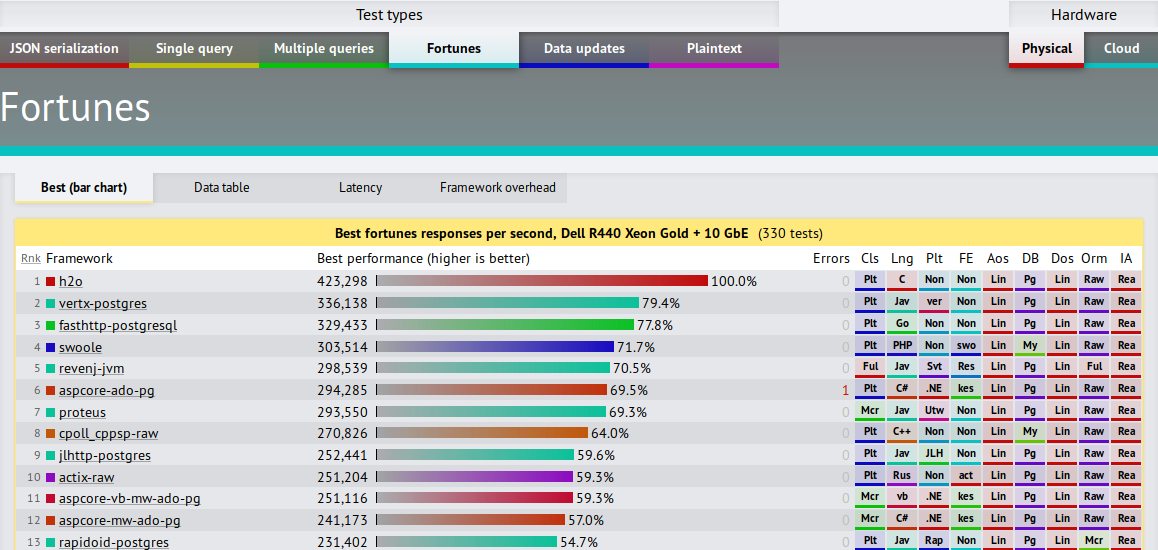Select the Fortunes test tab
The height and width of the screenshot is (550, 1158).
coord(454,49)
